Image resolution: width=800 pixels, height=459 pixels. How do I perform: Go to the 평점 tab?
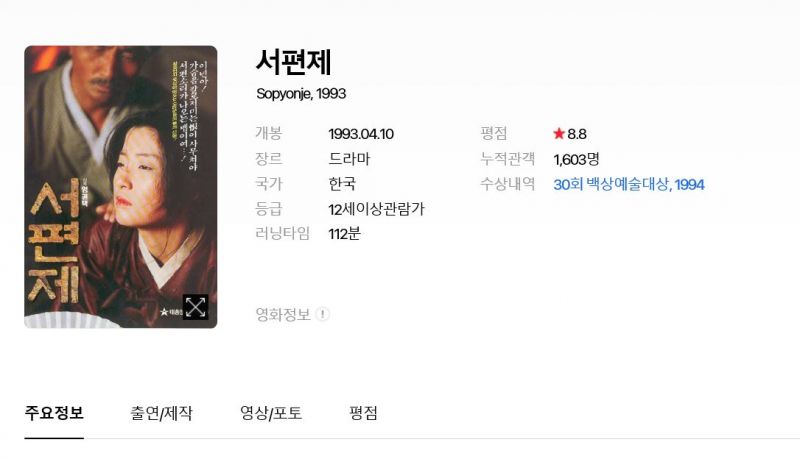[363, 413]
